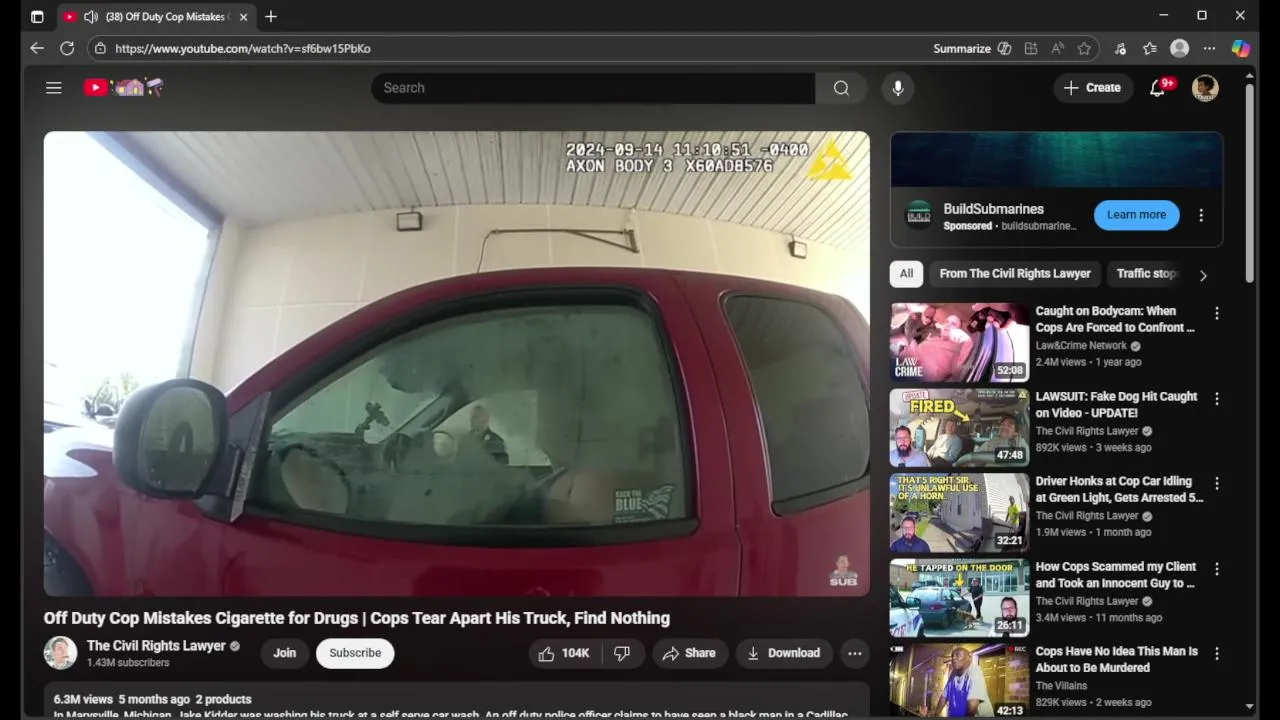Open Cops Have No Idea video thumbnail

959,680
